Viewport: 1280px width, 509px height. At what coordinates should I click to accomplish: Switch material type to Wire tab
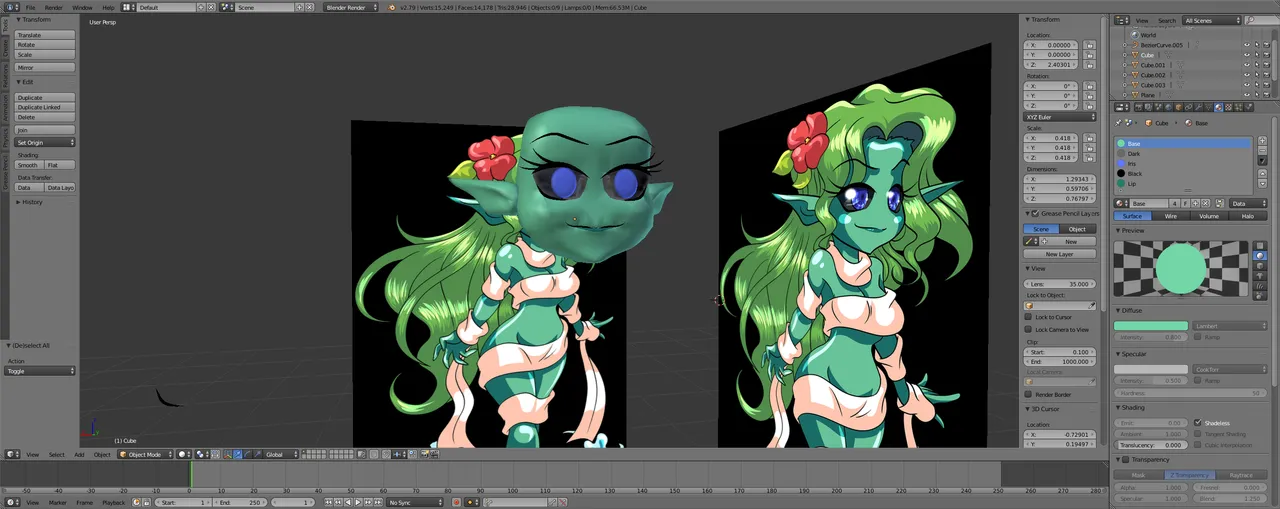[1170, 216]
